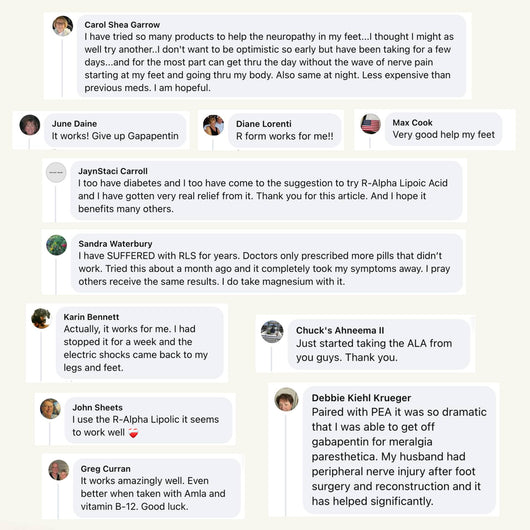Click Karin Bennett's dog avatar

tap(41, 318)
